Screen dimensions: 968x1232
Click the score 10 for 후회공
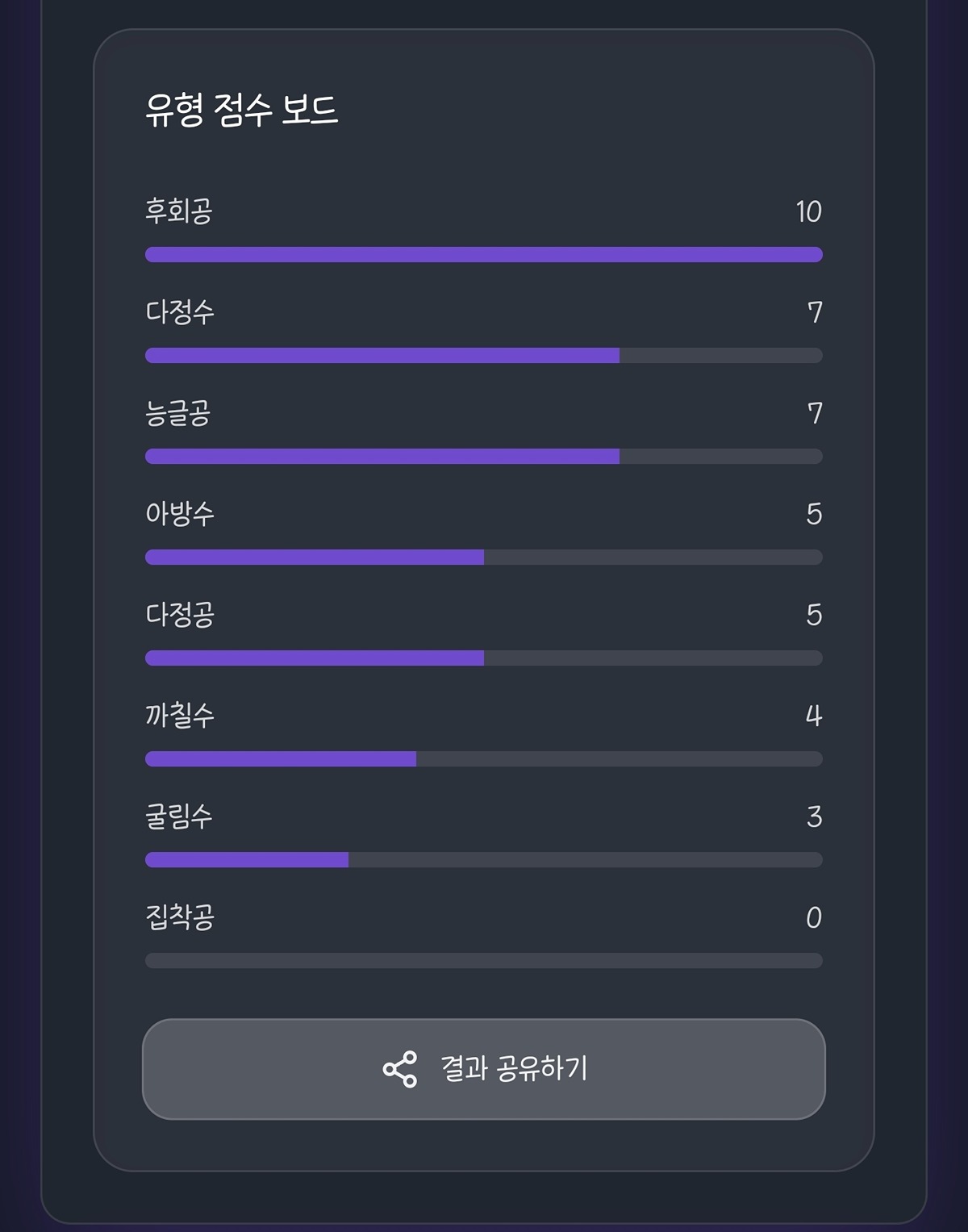pos(807,211)
